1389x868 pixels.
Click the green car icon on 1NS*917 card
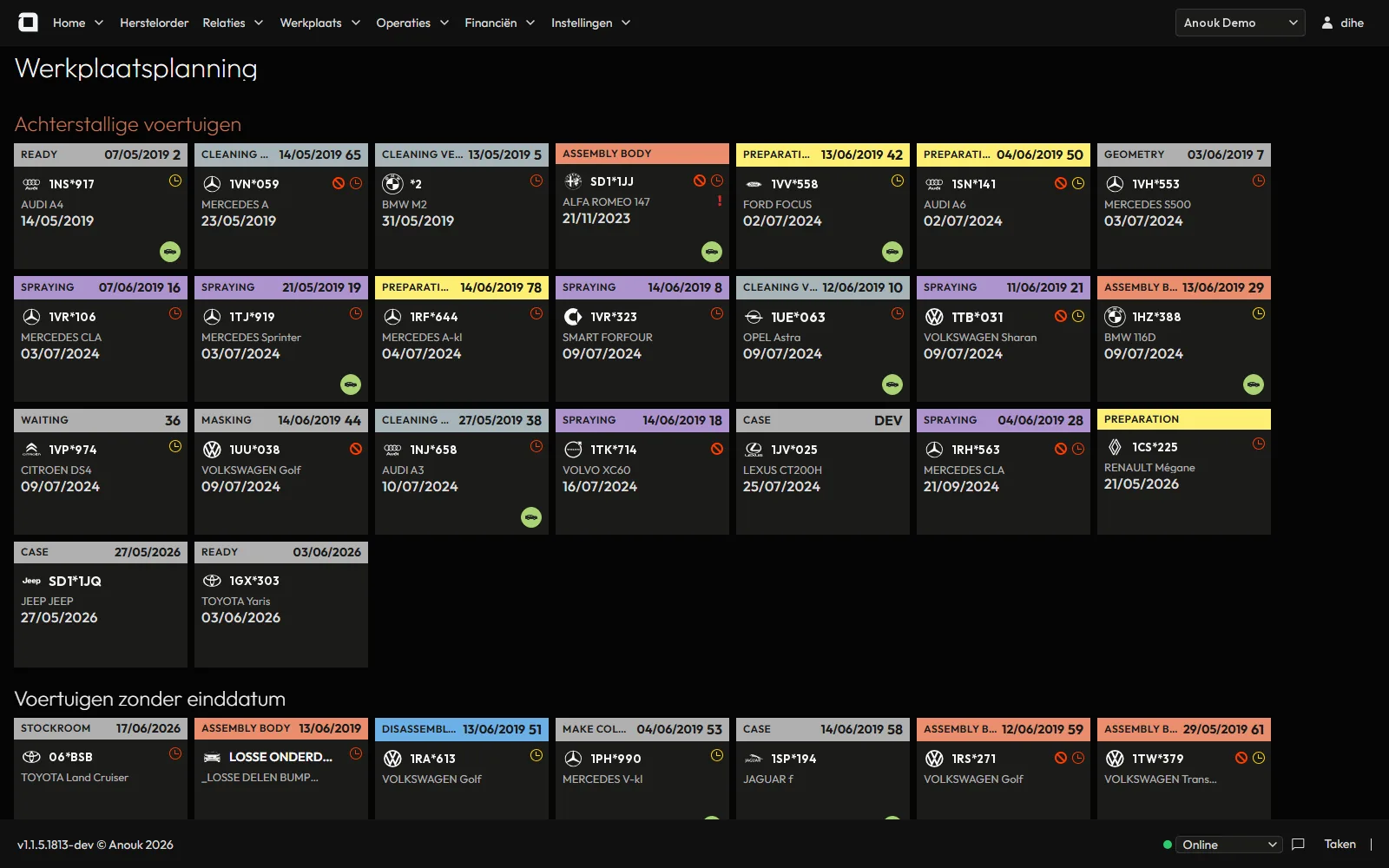point(170,252)
